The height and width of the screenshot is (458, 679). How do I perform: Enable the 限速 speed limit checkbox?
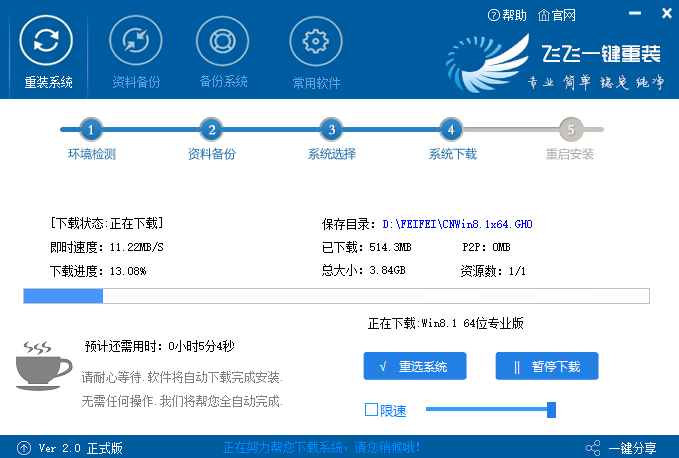point(372,409)
